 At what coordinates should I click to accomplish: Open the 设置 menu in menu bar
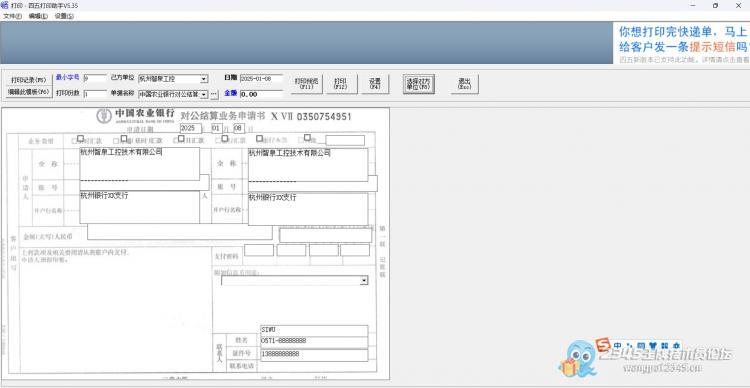pyautogui.click(x=64, y=16)
